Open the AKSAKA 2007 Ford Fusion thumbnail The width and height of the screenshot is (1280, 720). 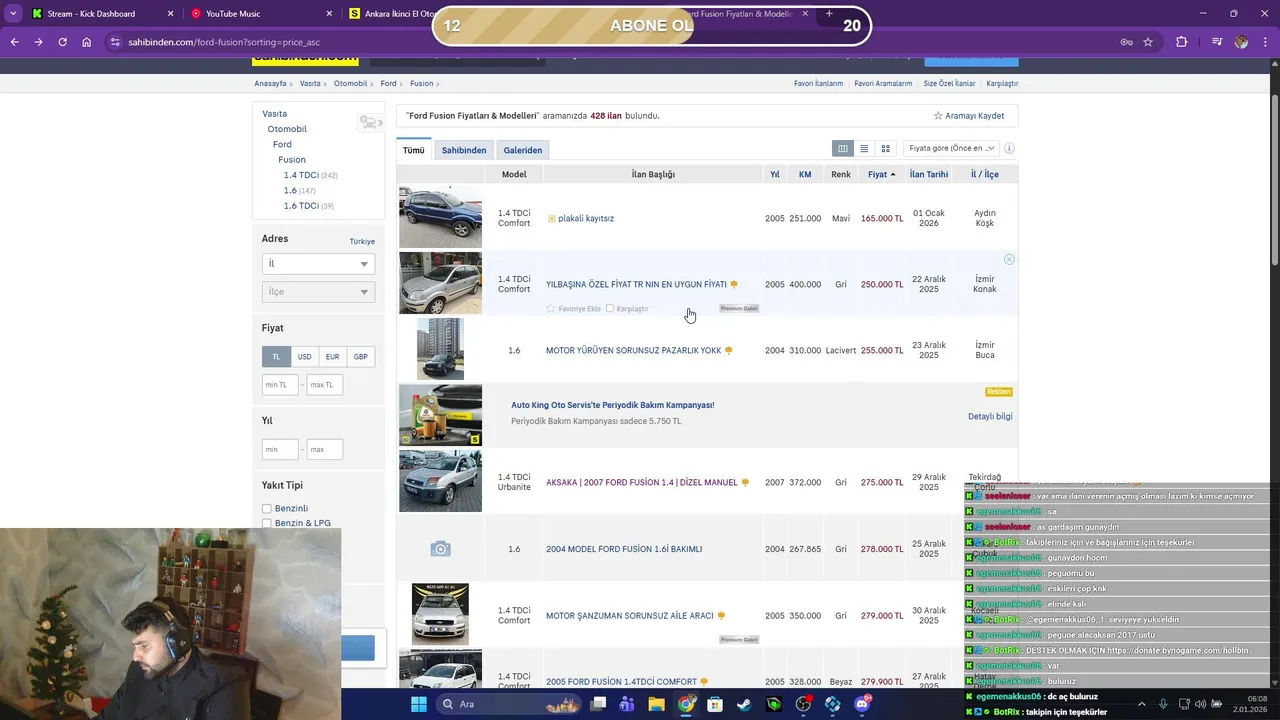(x=440, y=481)
